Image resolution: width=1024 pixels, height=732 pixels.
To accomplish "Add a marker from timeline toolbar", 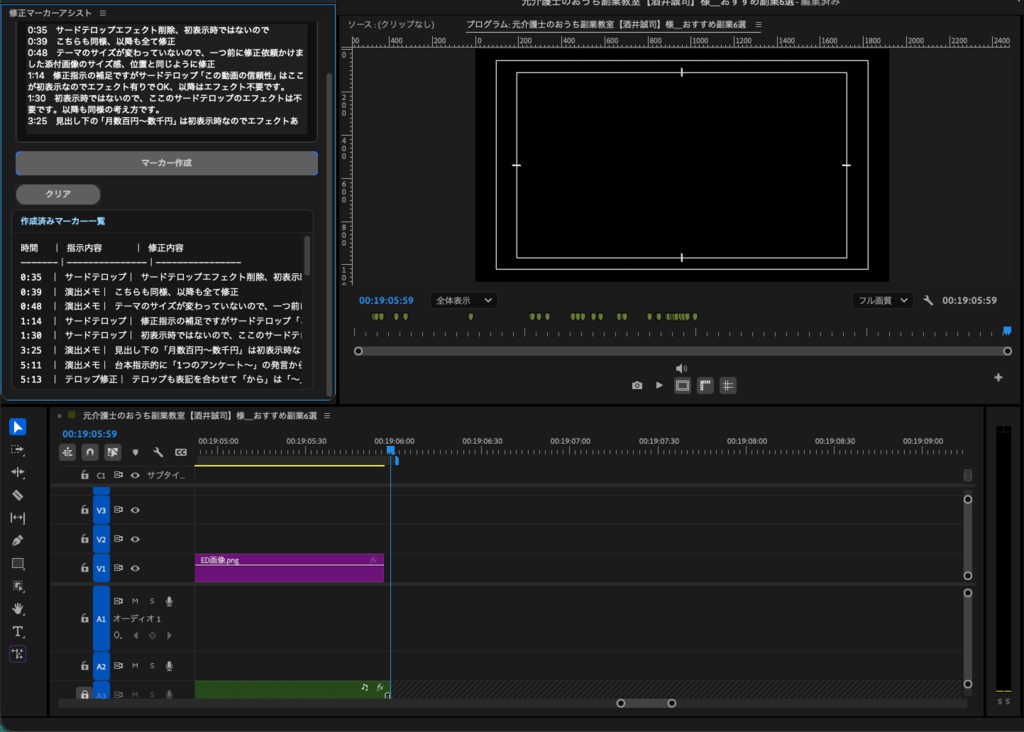I will [x=135, y=452].
